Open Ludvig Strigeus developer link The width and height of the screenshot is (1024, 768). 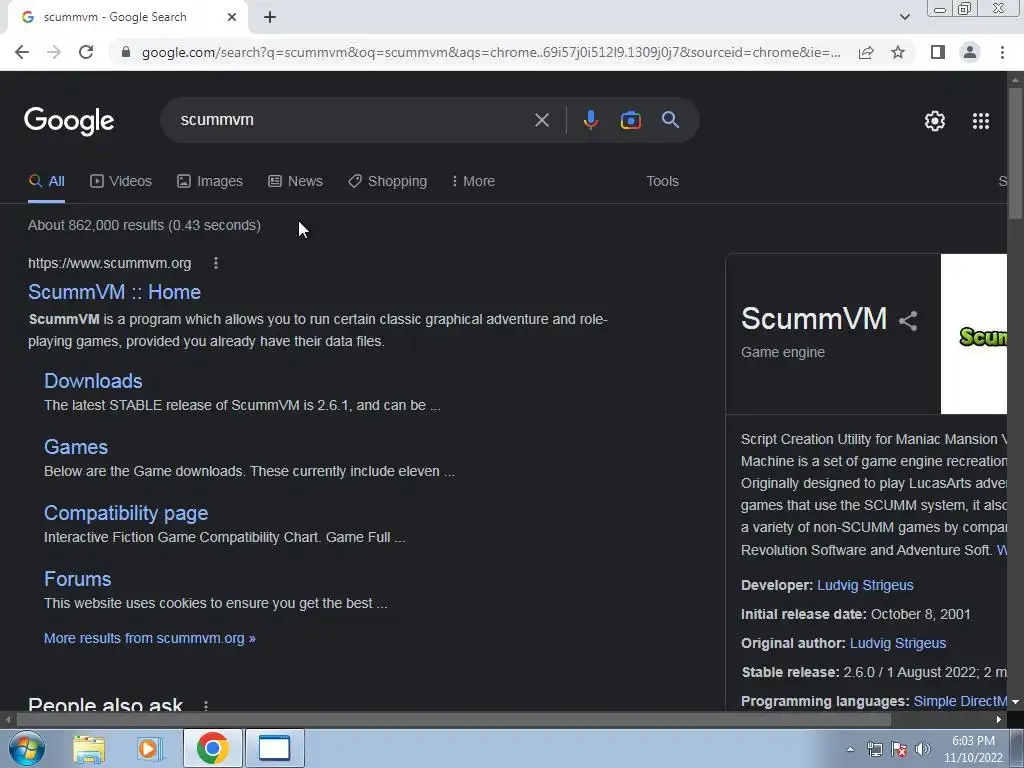865,585
